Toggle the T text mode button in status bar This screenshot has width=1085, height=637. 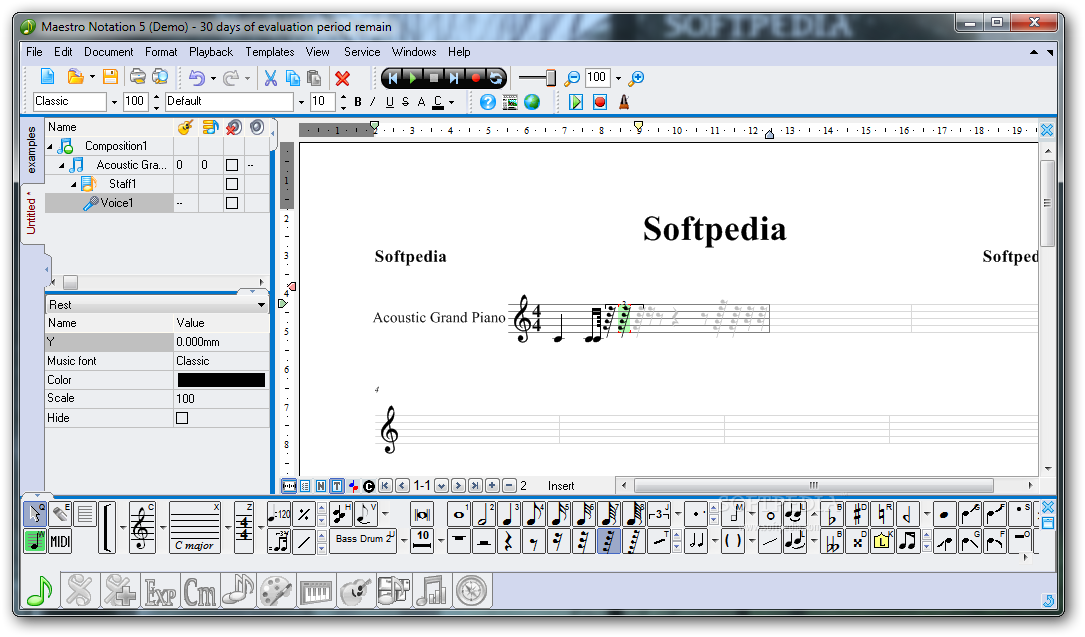(x=337, y=486)
